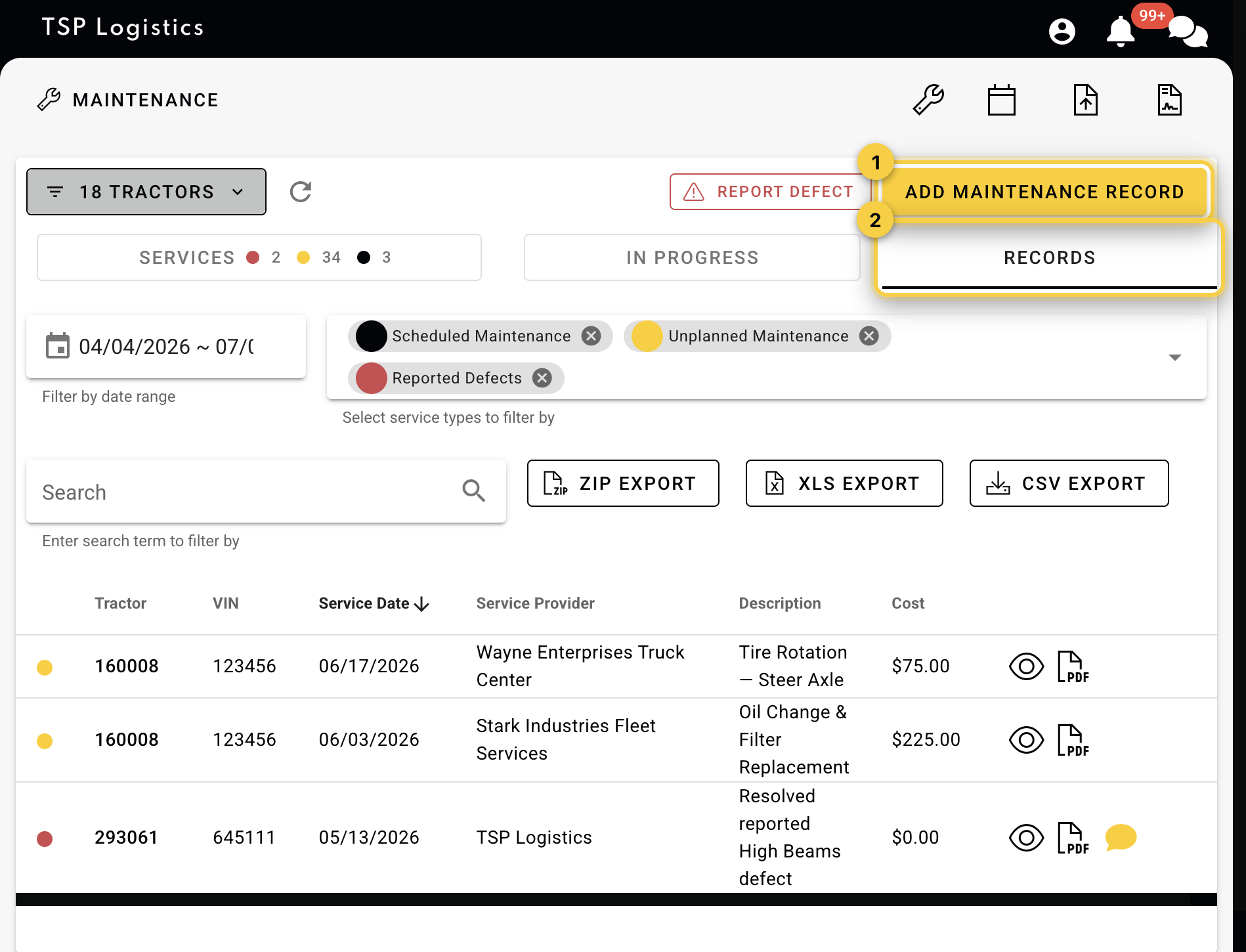Open the chat messages icon
Image resolution: width=1246 pixels, height=952 pixels.
click(x=1188, y=32)
